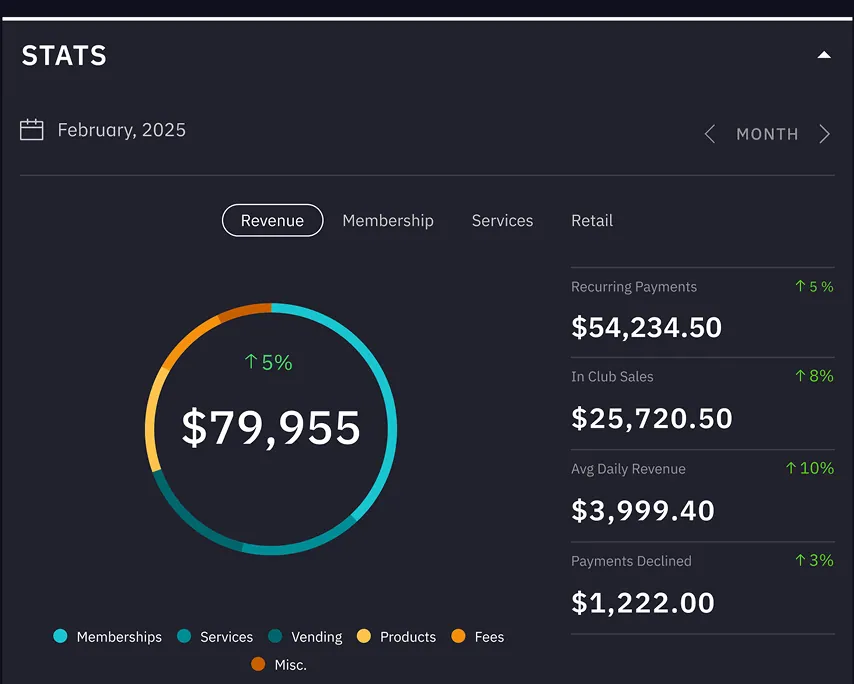Click the Fees legend dot
854x684 pixels.
[459, 636]
